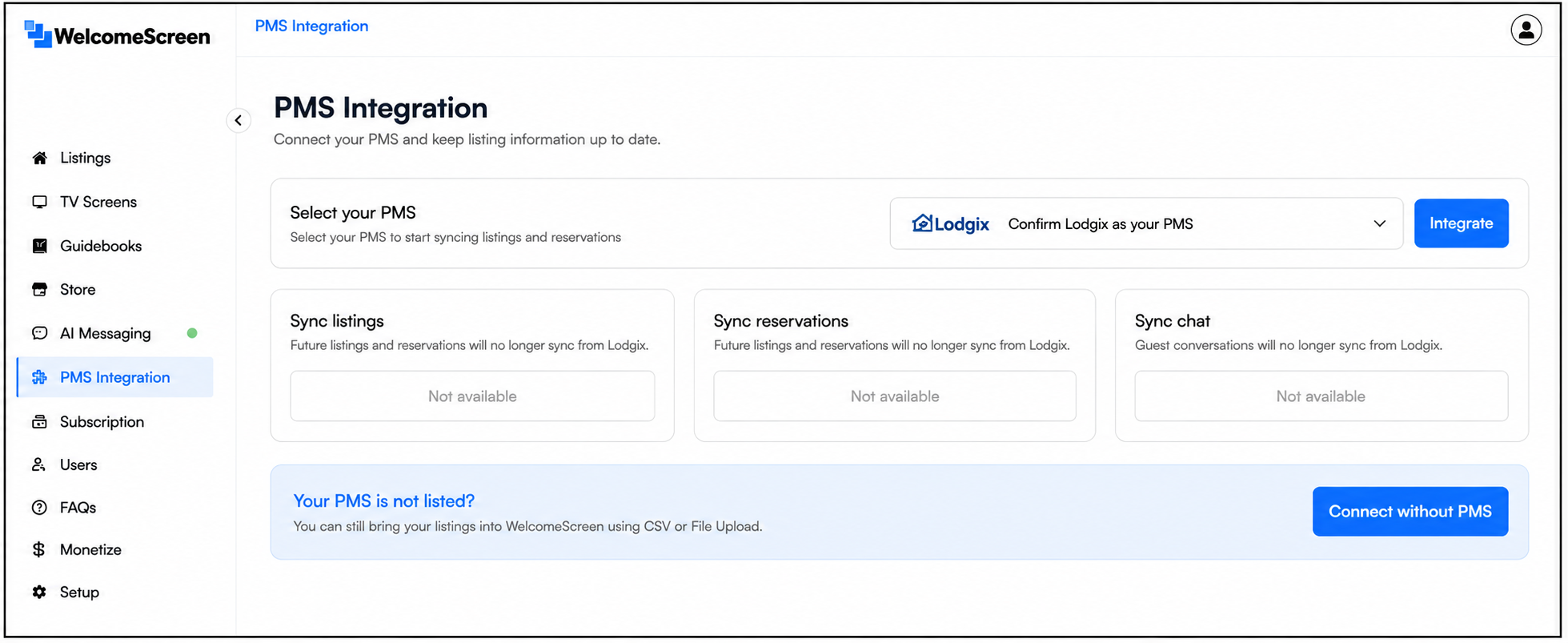Open the user profile avatar icon
This screenshot has height=643, width=1568.
click(1526, 30)
